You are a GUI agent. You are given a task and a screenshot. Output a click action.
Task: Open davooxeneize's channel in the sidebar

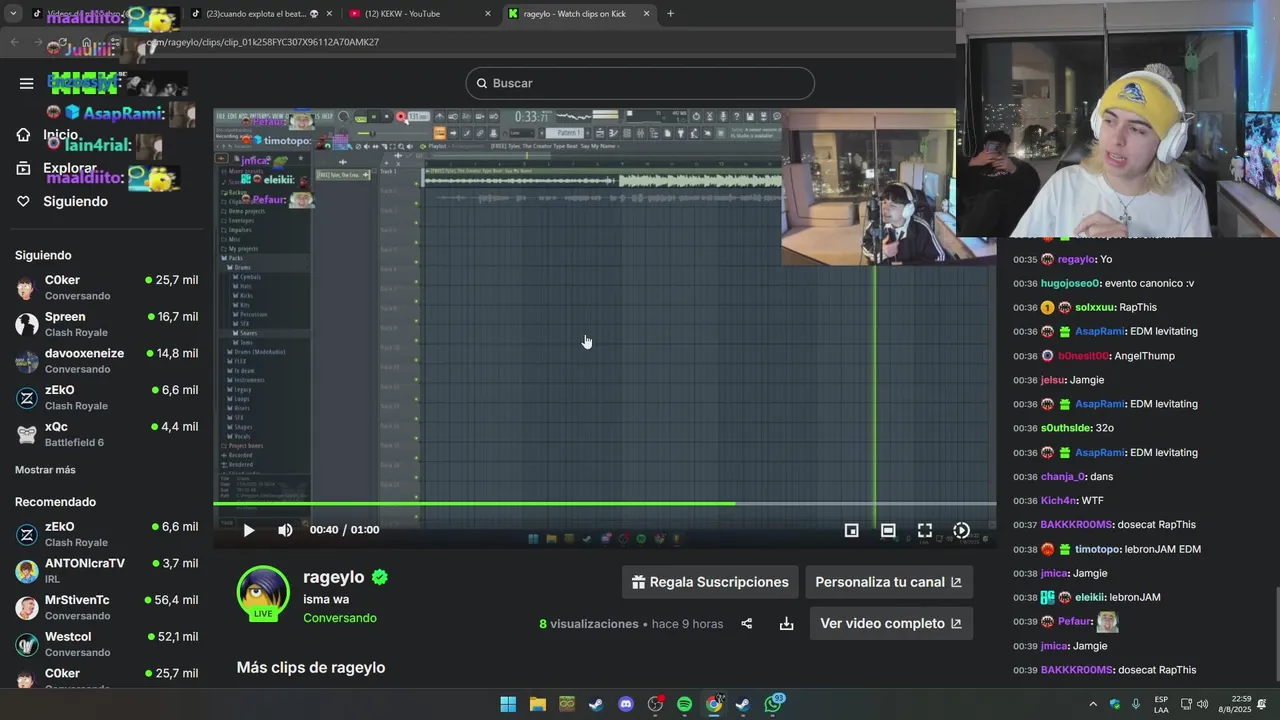coord(106,361)
